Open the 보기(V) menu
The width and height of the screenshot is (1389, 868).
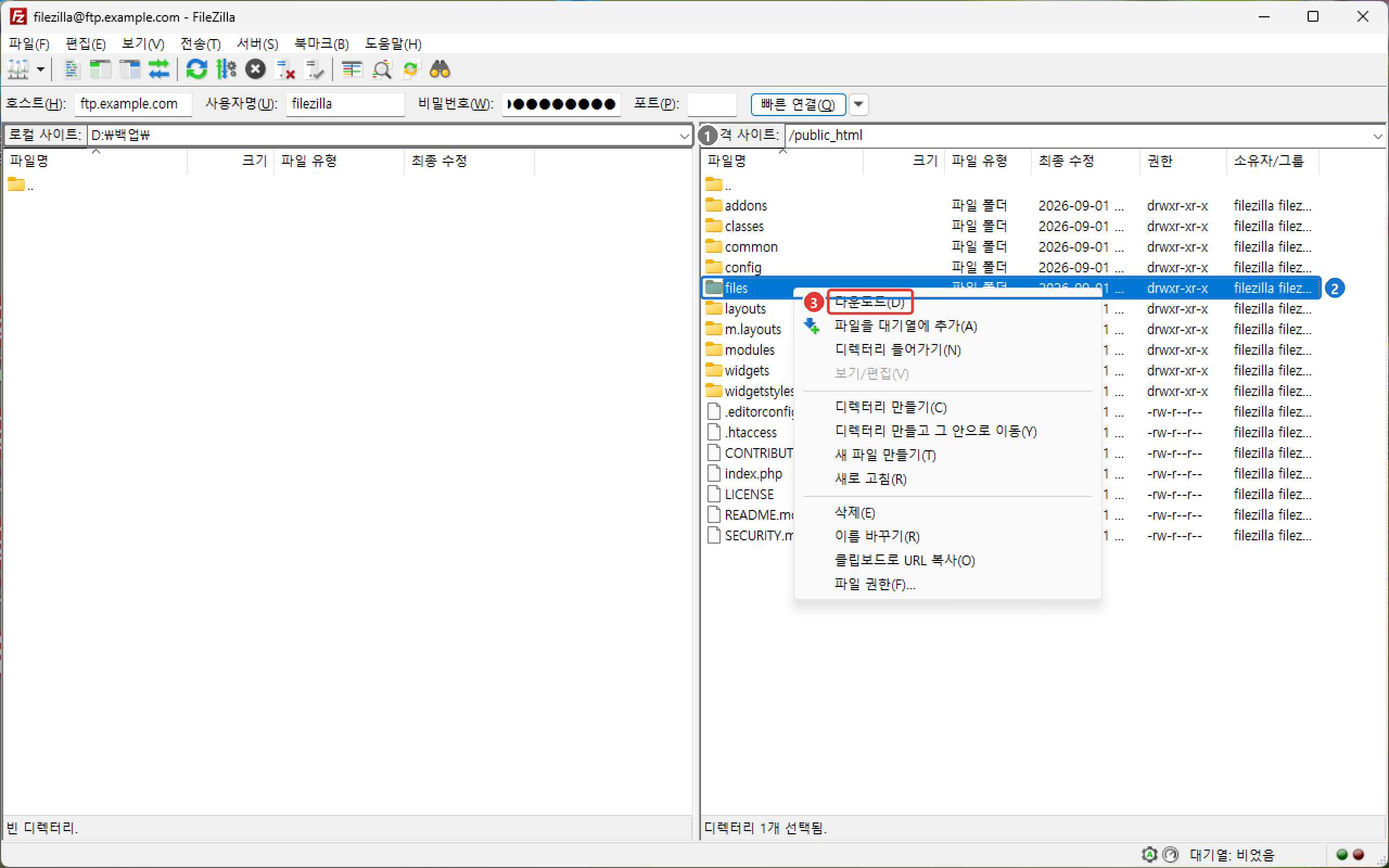(x=143, y=43)
